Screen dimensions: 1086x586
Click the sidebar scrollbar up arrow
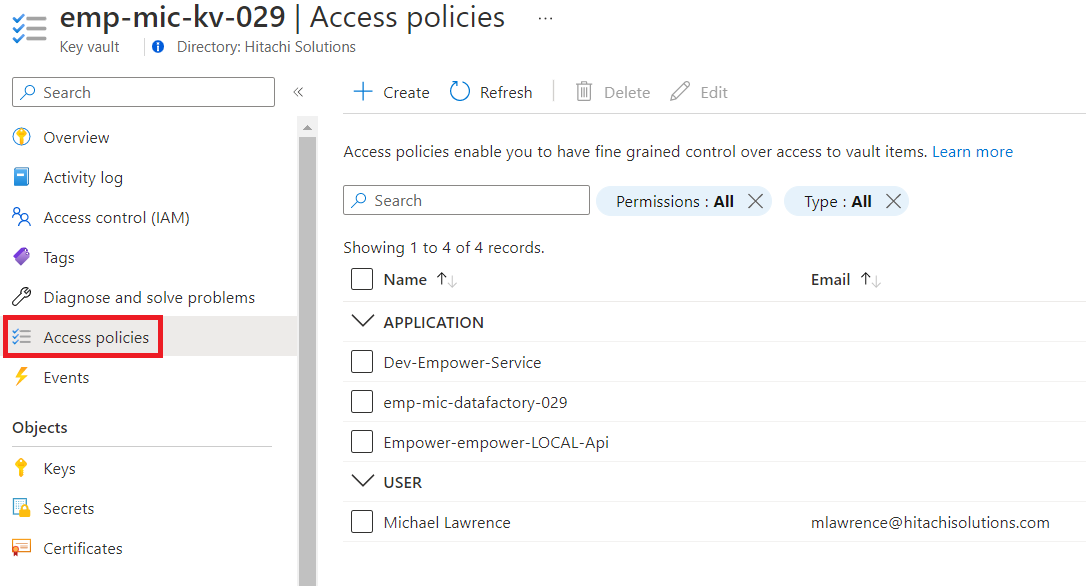click(x=308, y=127)
